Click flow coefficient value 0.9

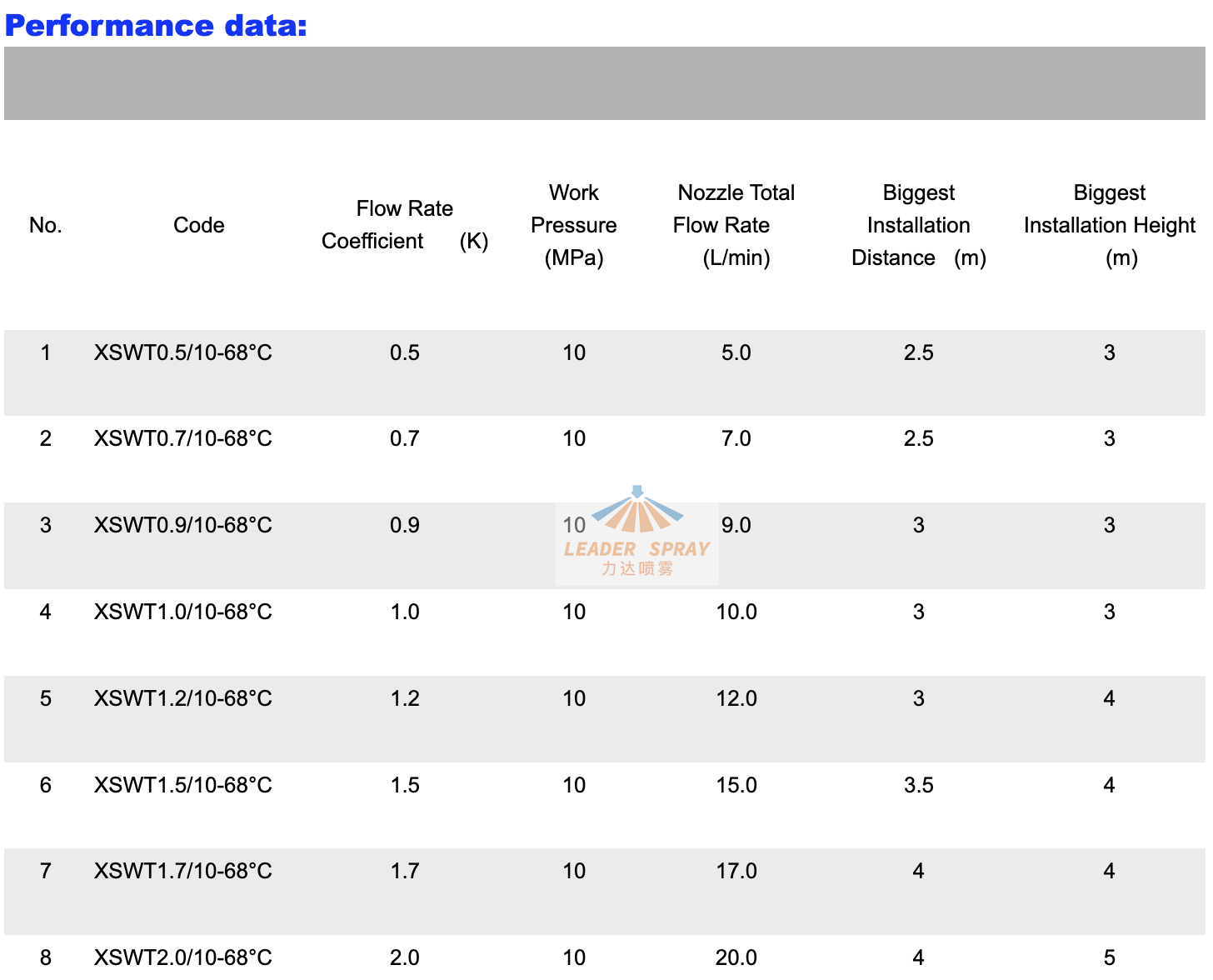[x=405, y=525]
